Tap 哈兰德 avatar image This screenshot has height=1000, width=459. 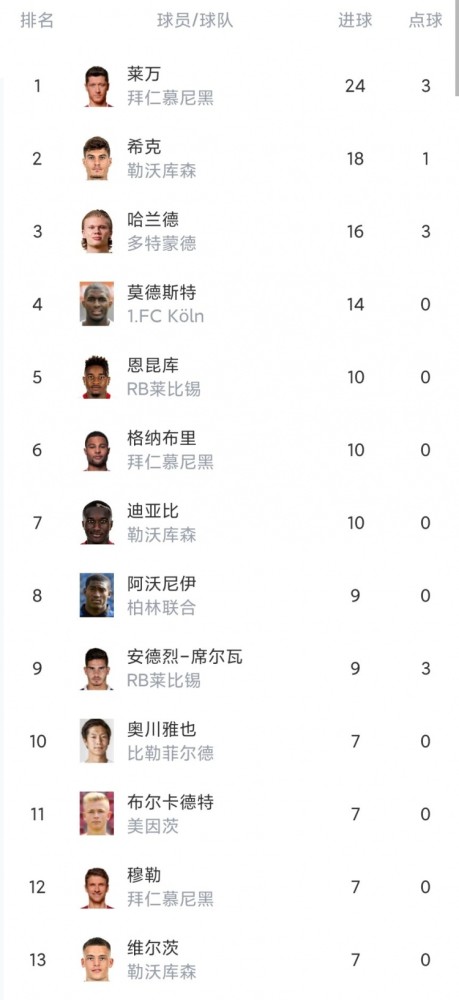(x=97, y=231)
